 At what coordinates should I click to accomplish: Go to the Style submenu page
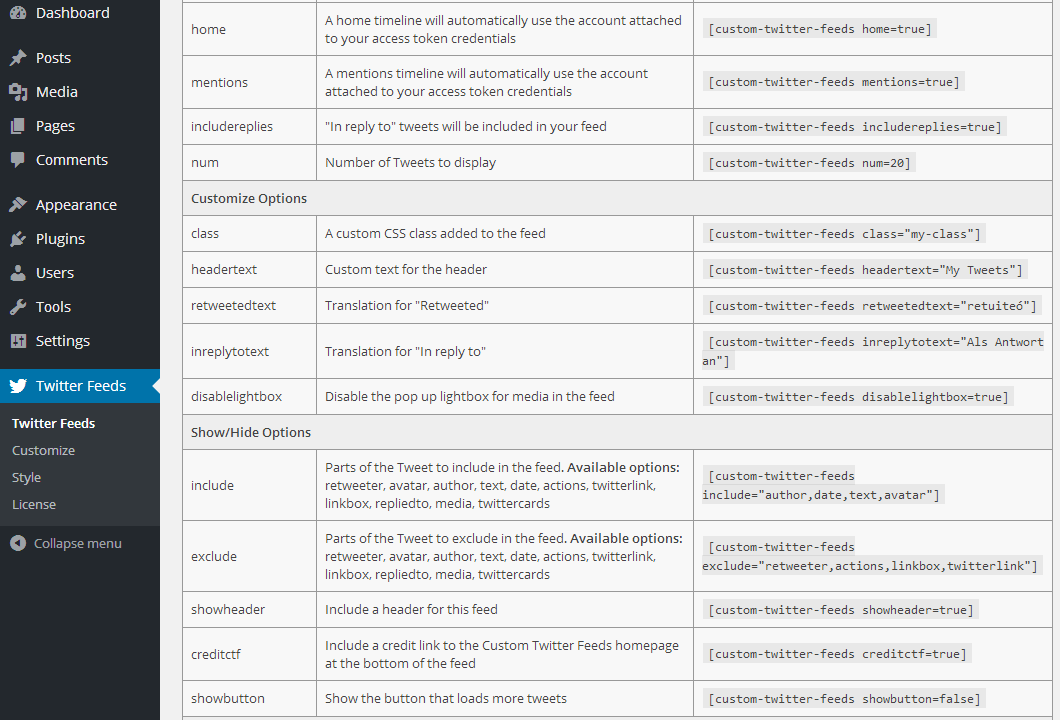coord(26,477)
